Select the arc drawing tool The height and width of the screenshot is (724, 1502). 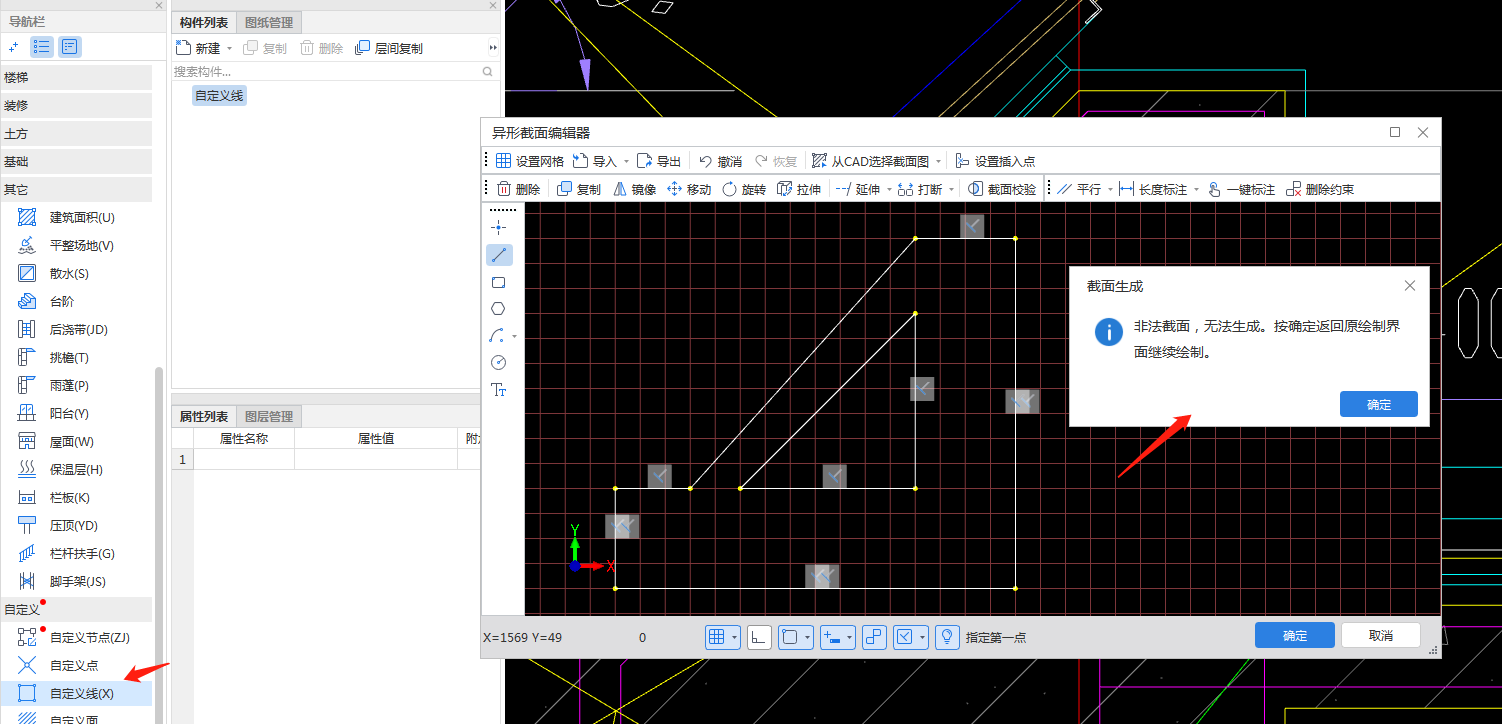tap(497, 336)
